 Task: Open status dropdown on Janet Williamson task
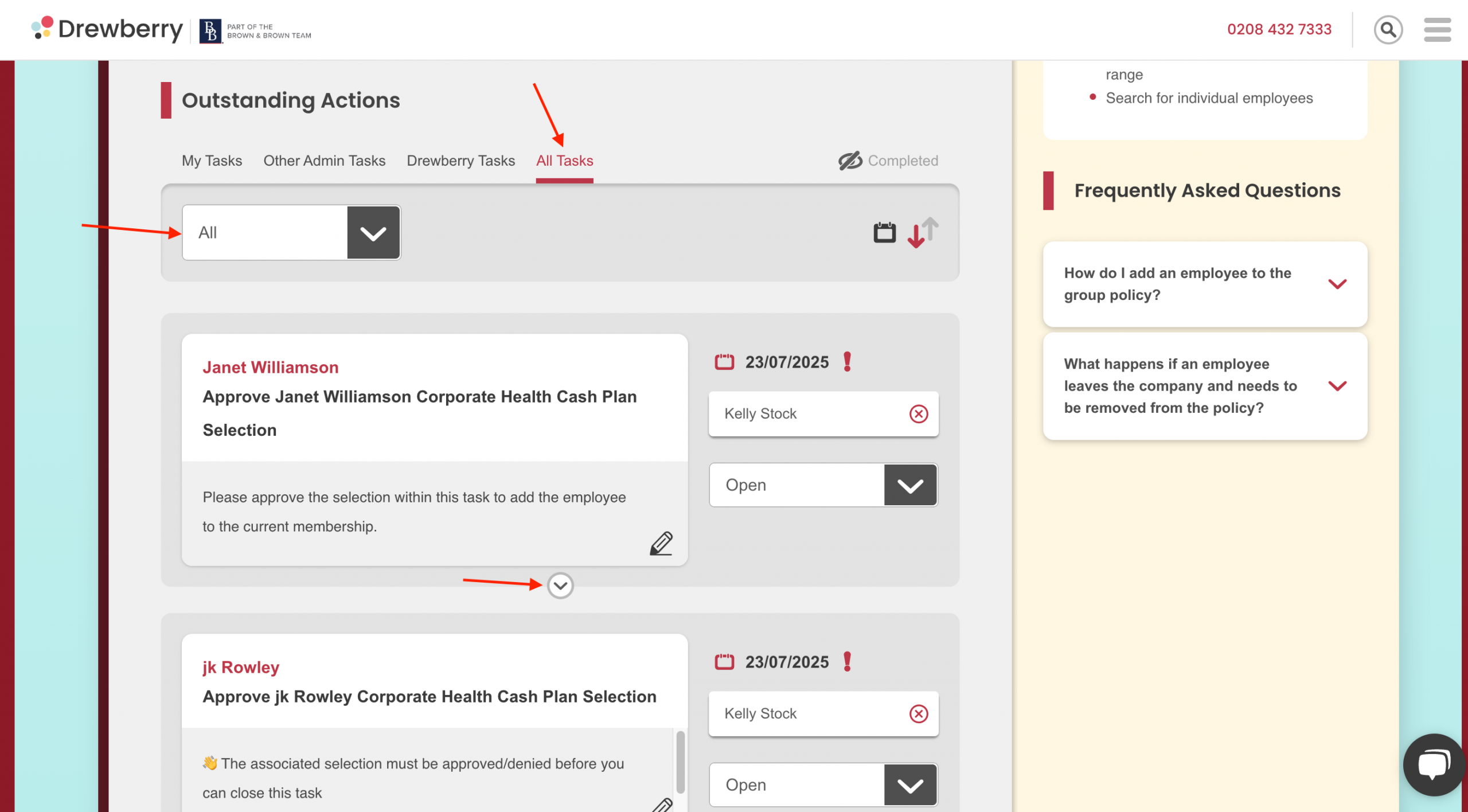[x=910, y=485]
